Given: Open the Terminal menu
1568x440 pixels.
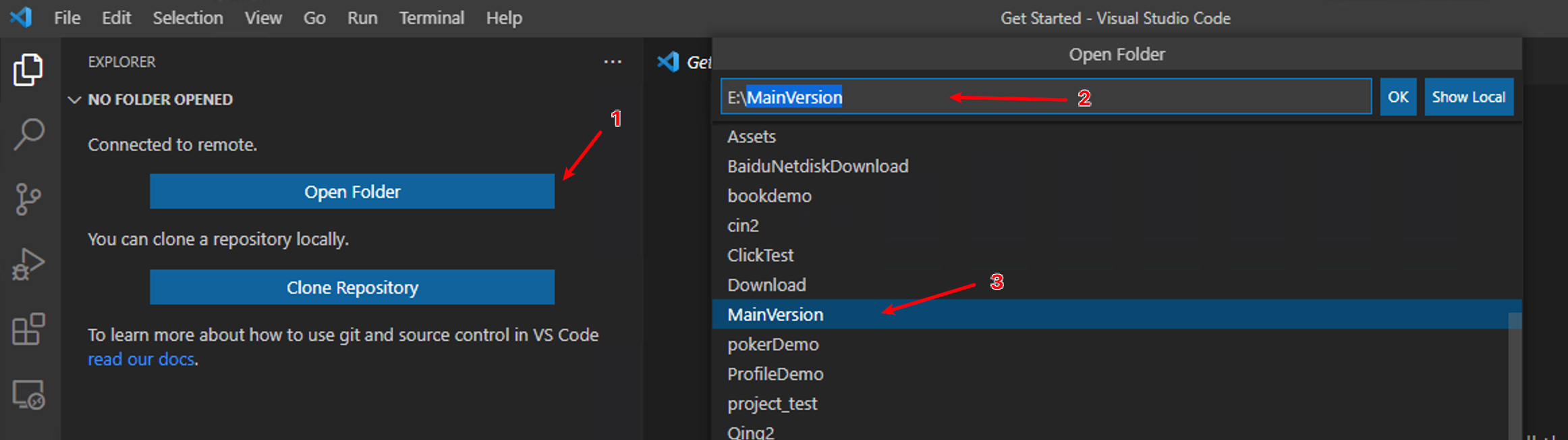Looking at the screenshot, I should [431, 18].
